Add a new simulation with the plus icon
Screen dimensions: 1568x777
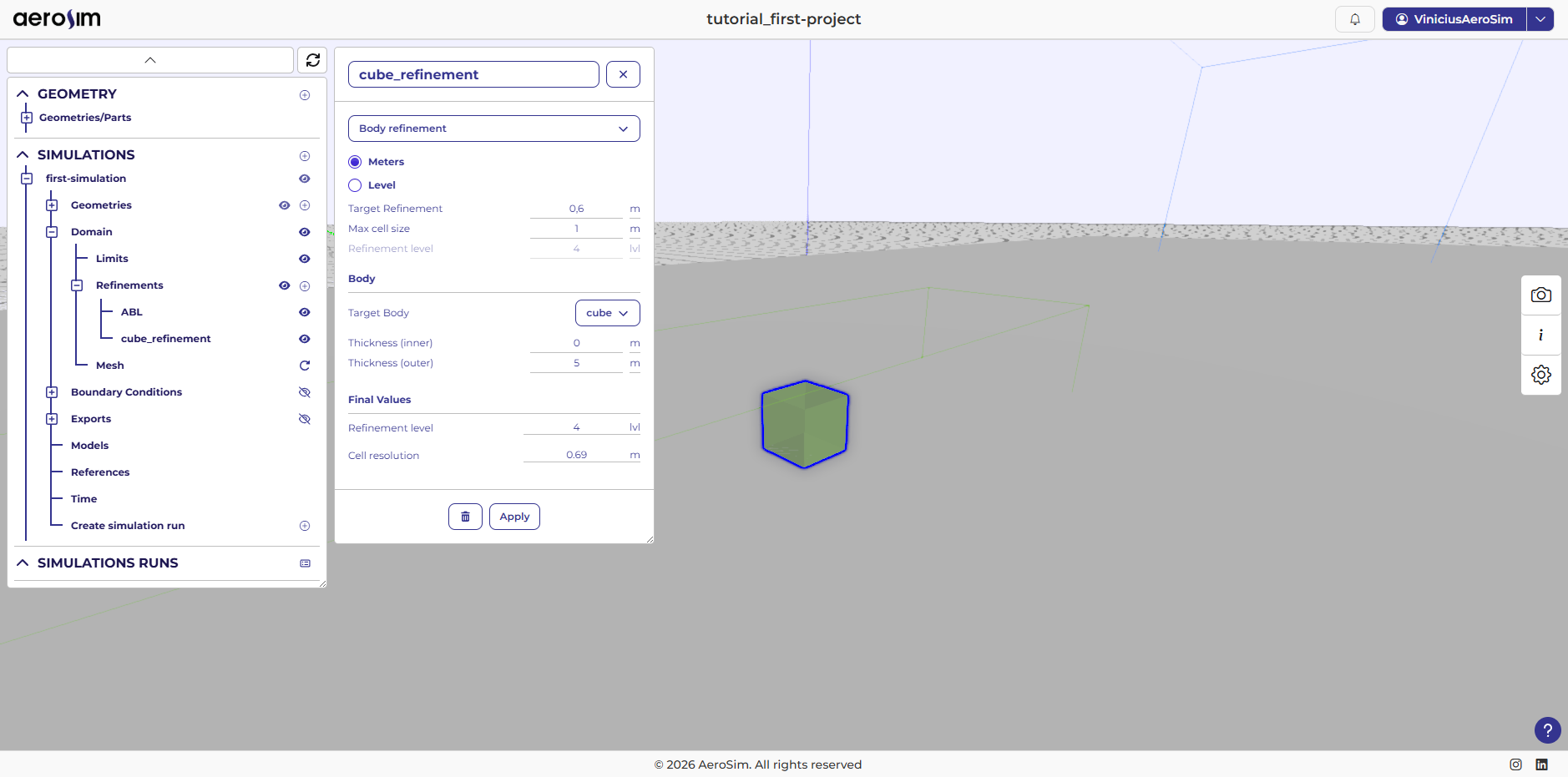(304, 155)
